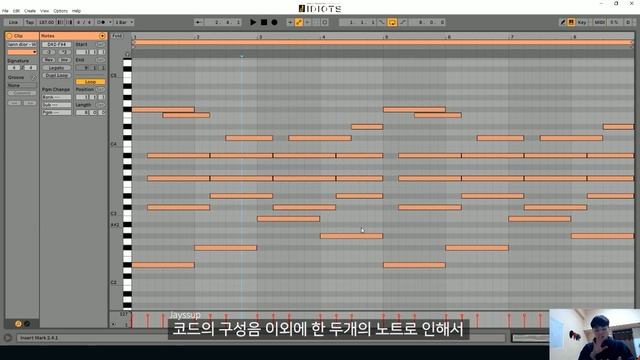640x360 pixels.
Task: Open the clip color chooser dropdown
Action: click(x=22, y=52)
